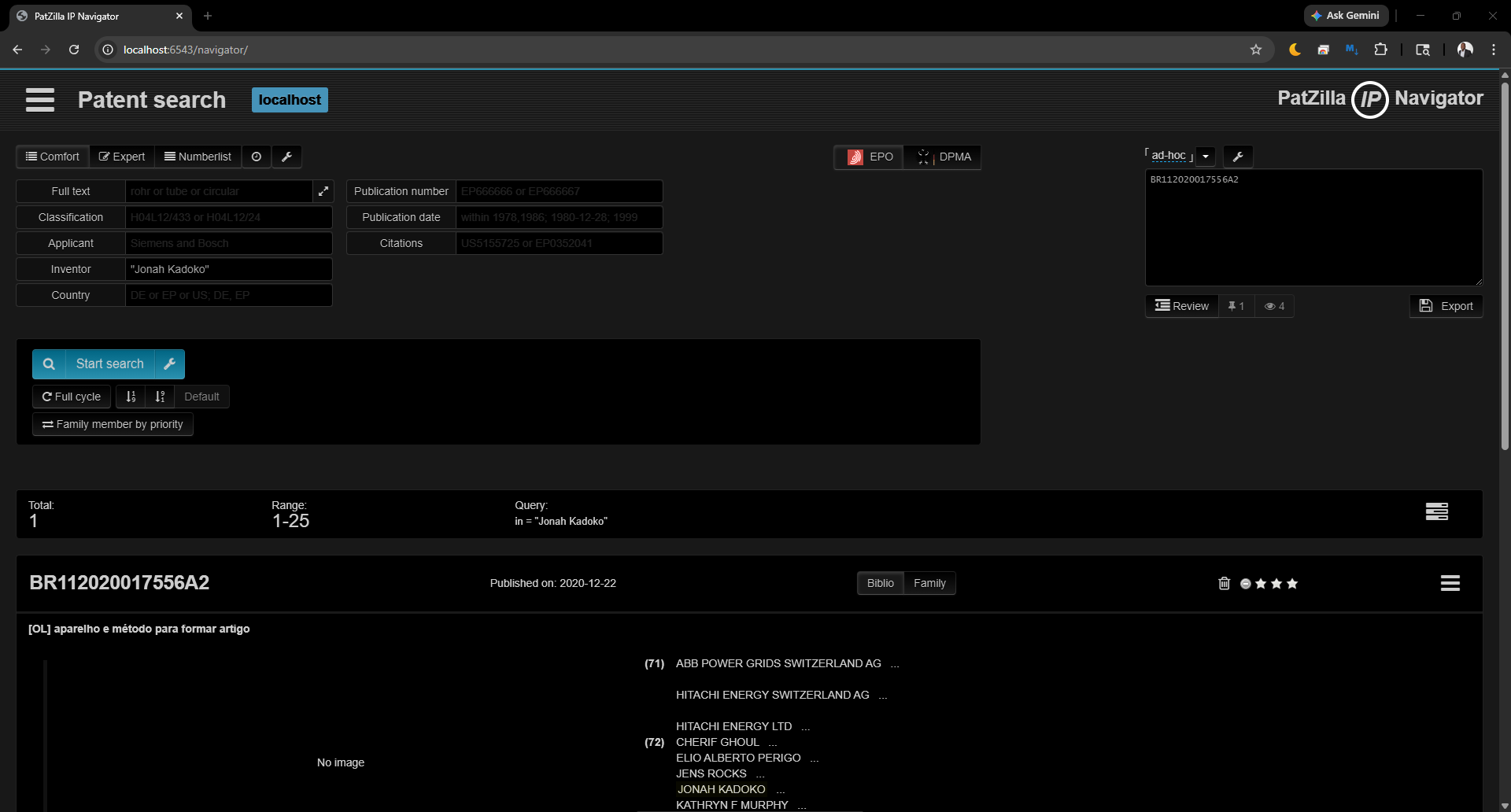Focus the Citations input field

tap(559, 243)
